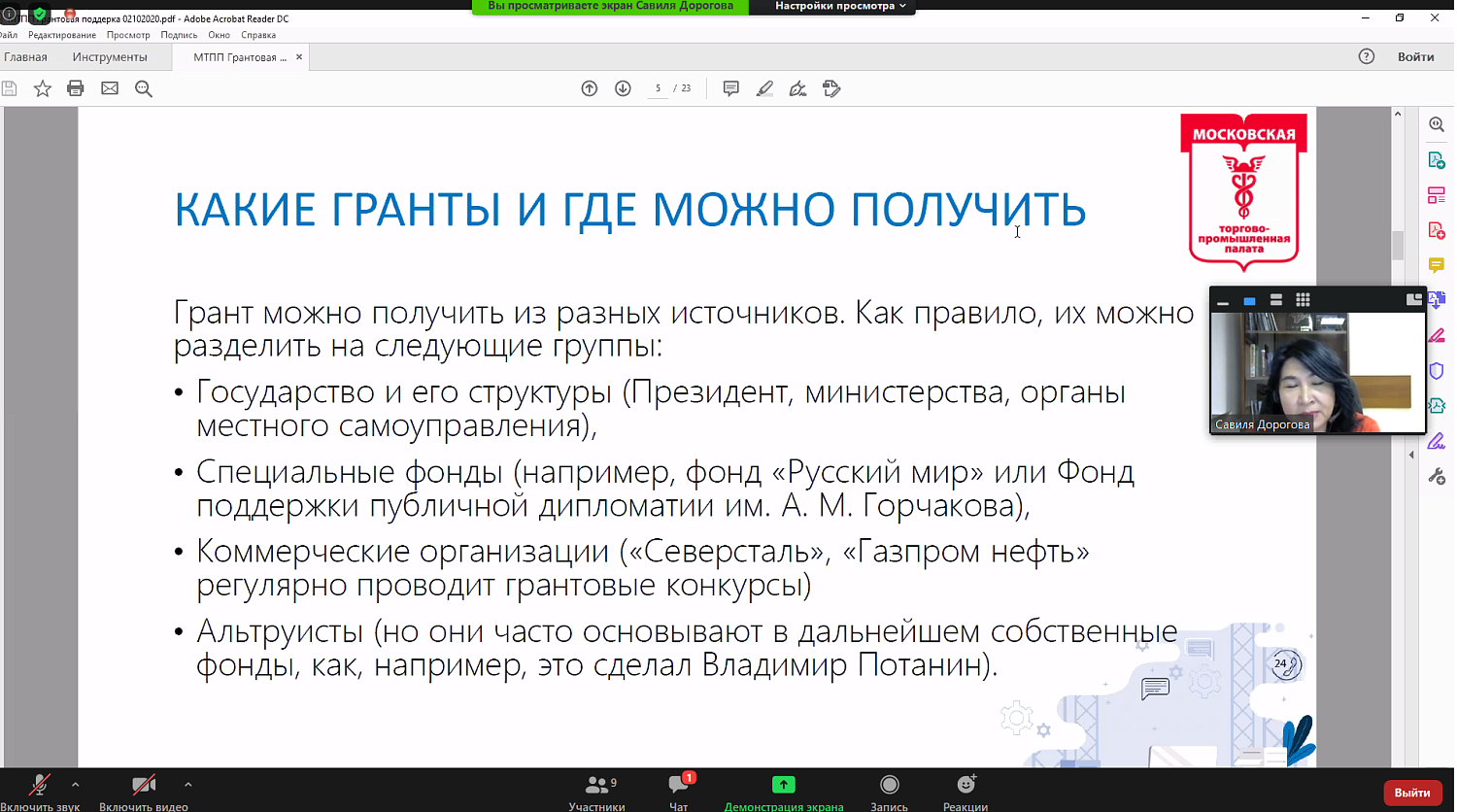Viewport: 1457px width, 812px height.
Task: Open Compress PDF tool in right sidebar
Action: (x=1437, y=406)
